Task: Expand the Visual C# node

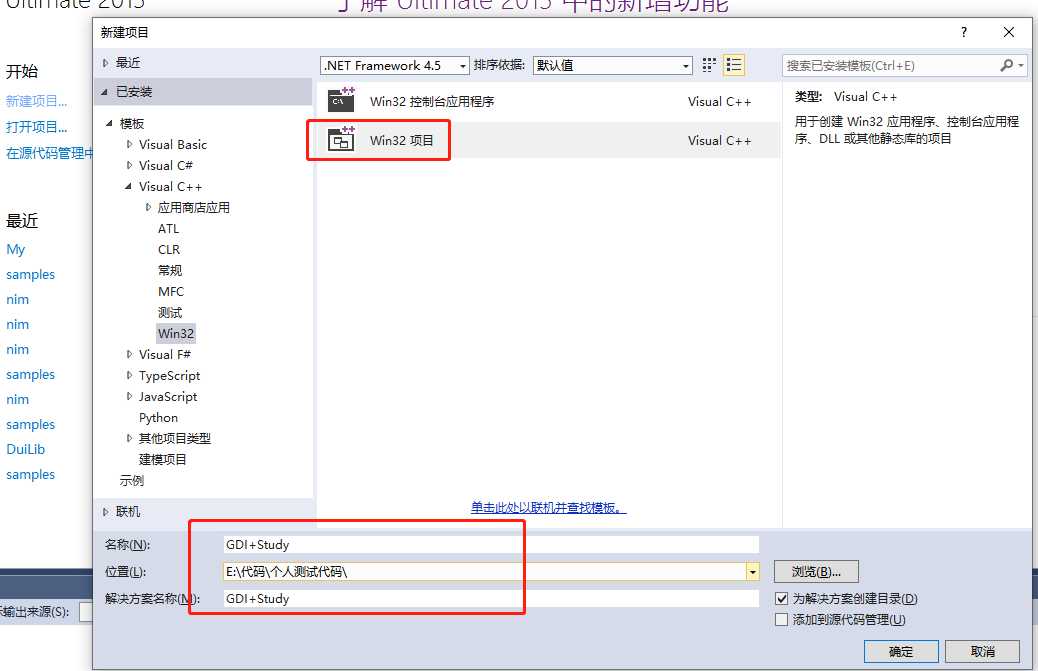Action: pos(129,165)
